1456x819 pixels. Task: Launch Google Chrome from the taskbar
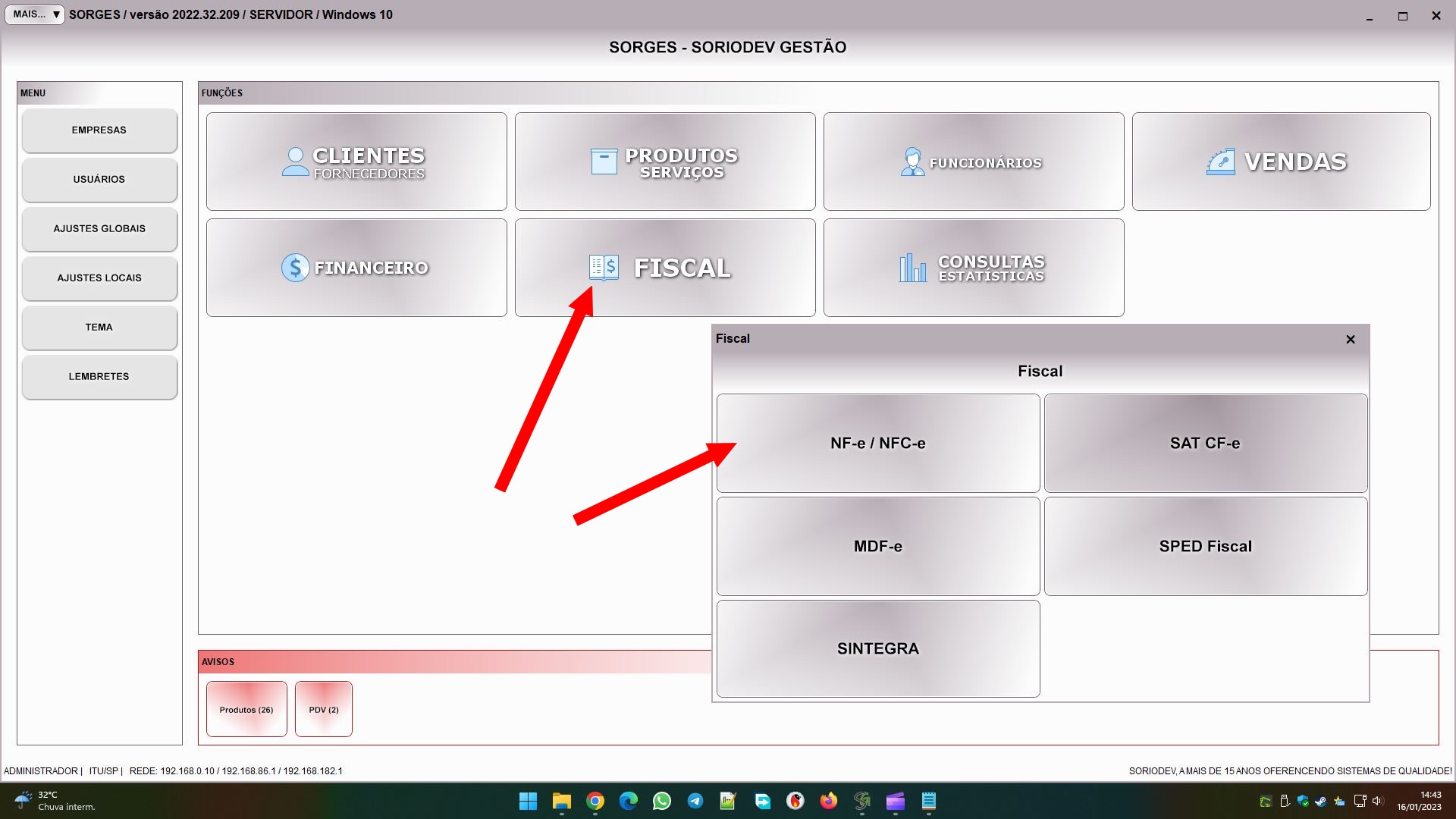click(595, 801)
